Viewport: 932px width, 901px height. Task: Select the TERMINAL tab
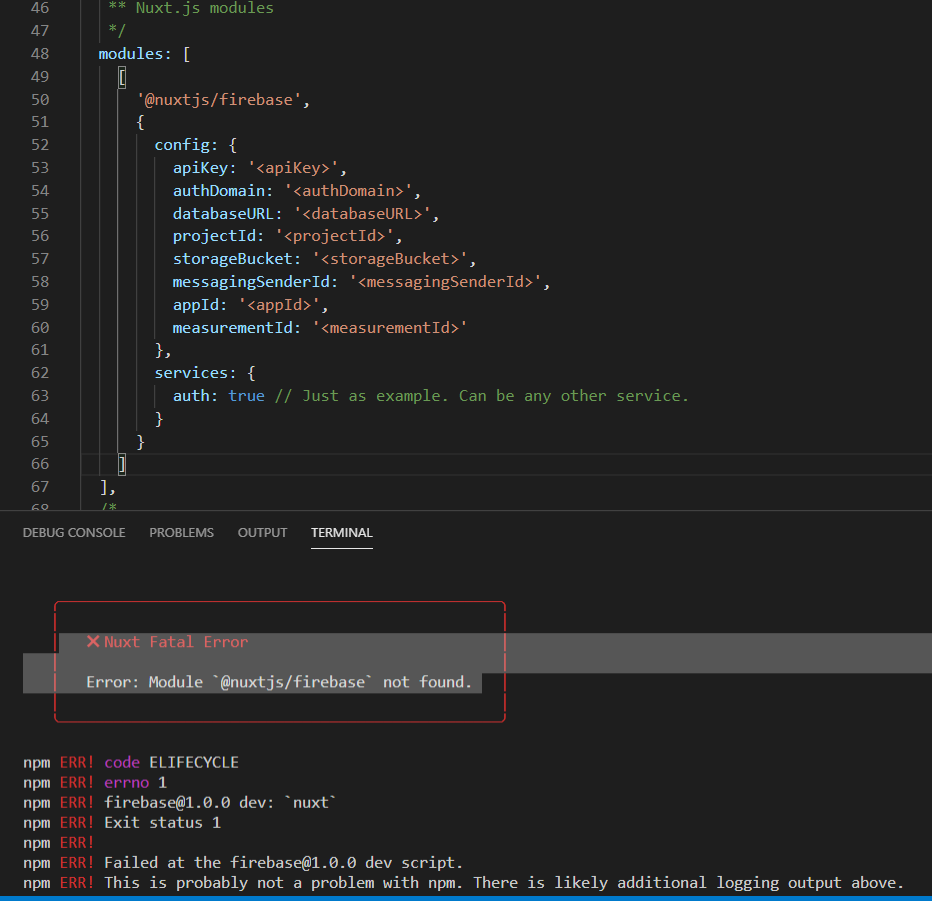(x=342, y=533)
